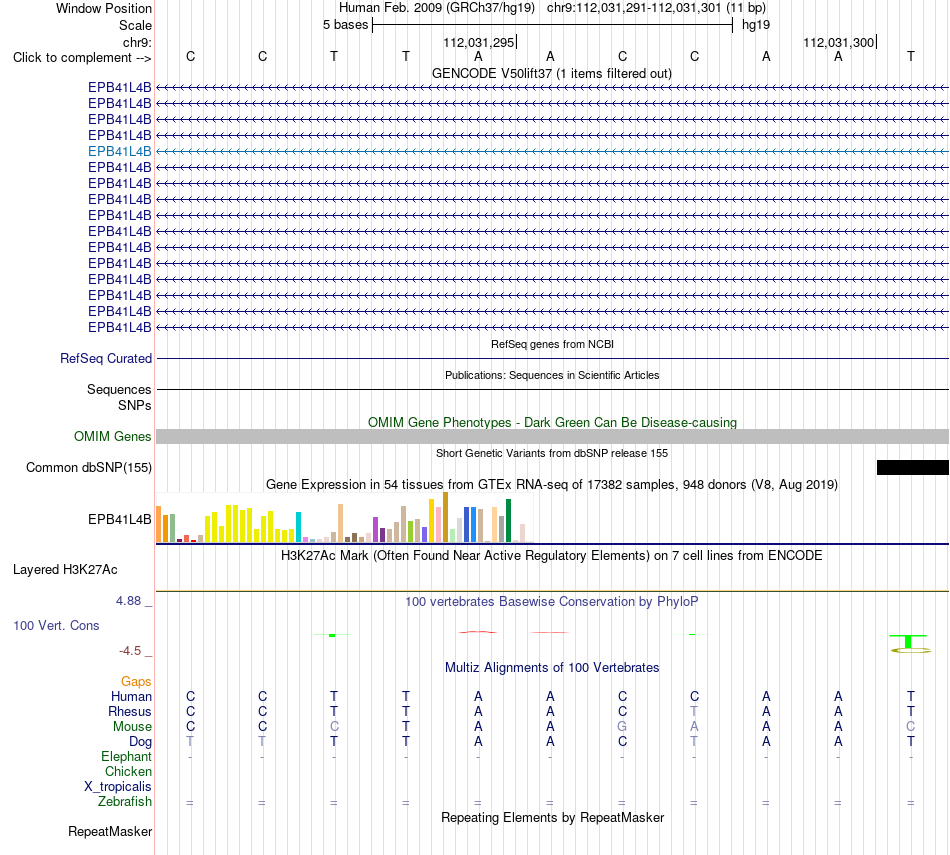950x855 pixels.
Task: Click the 'RefSeq genes from NCBI' title
Action: pos(552,344)
